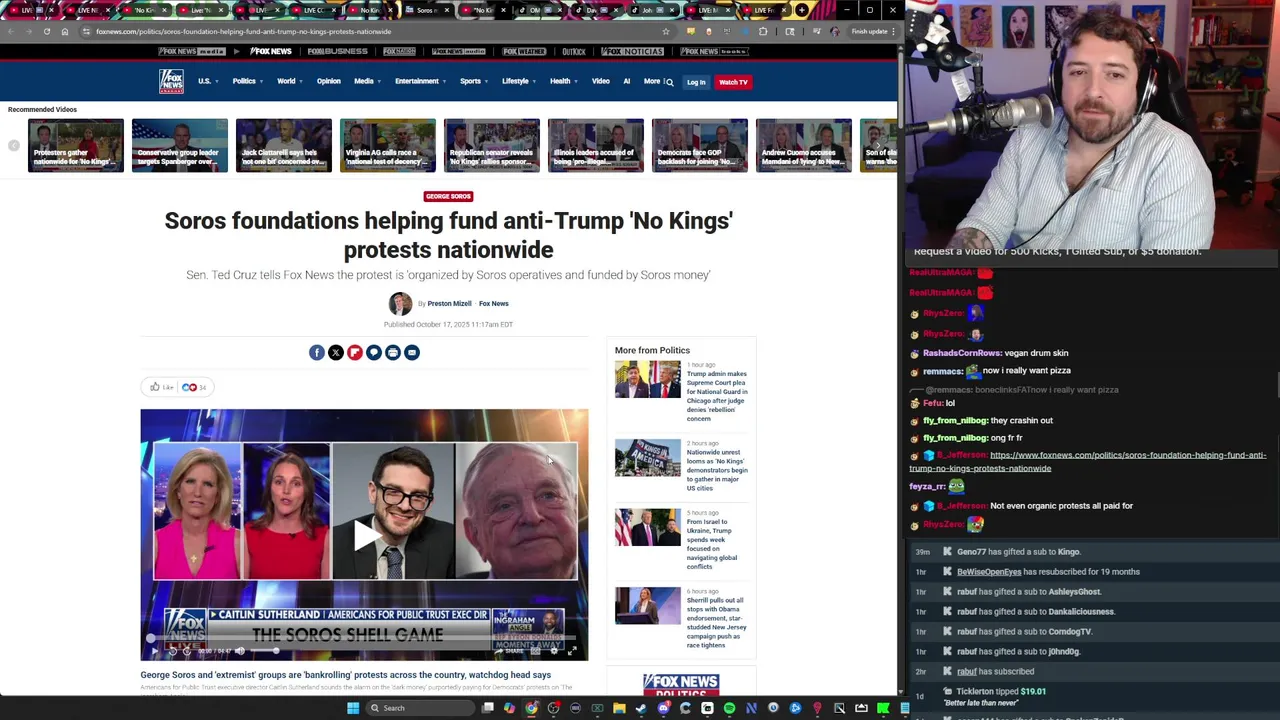
Task: Toggle the Like button under share icons
Action: 161,387
